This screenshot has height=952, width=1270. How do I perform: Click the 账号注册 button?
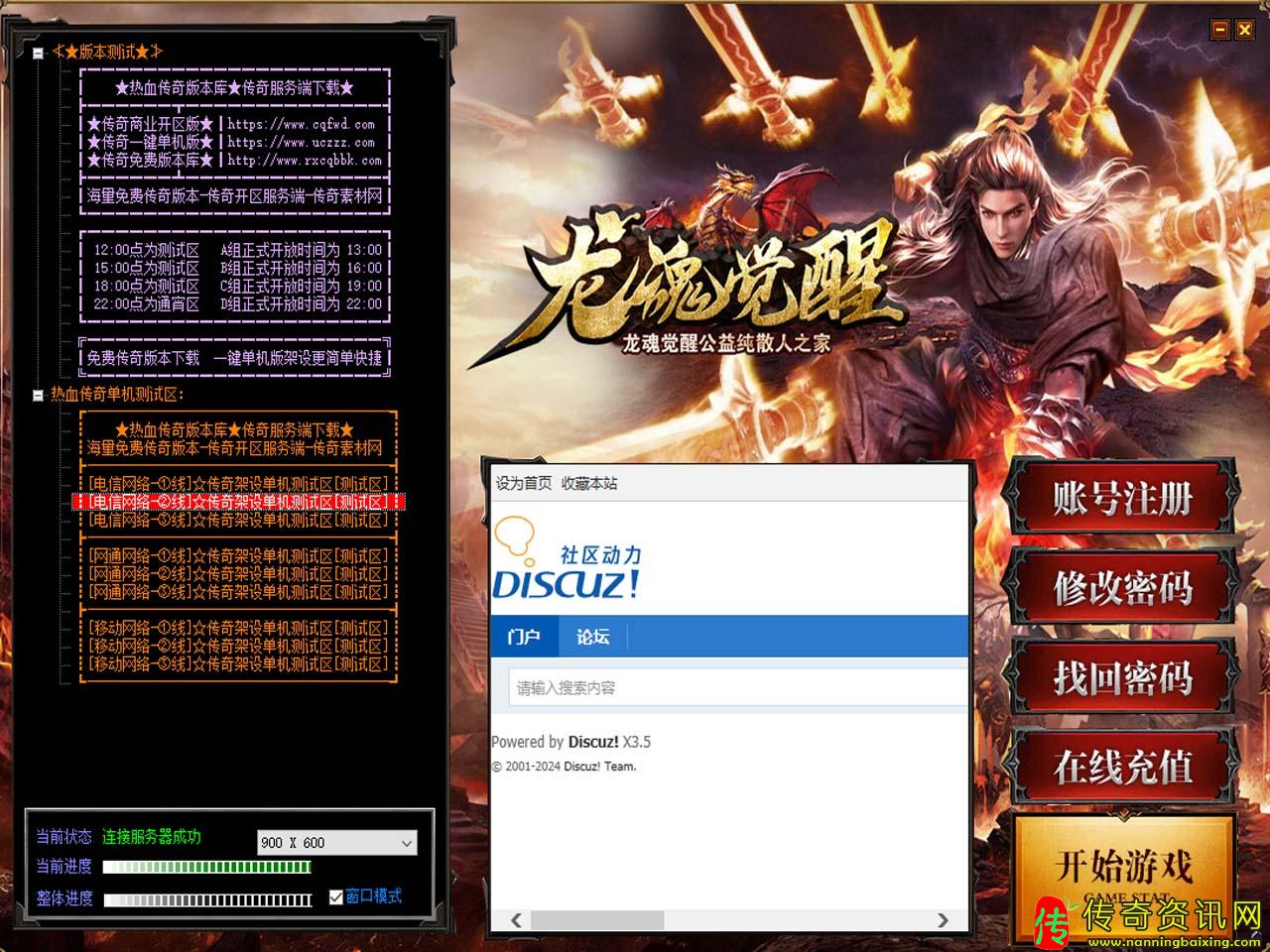[1122, 498]
